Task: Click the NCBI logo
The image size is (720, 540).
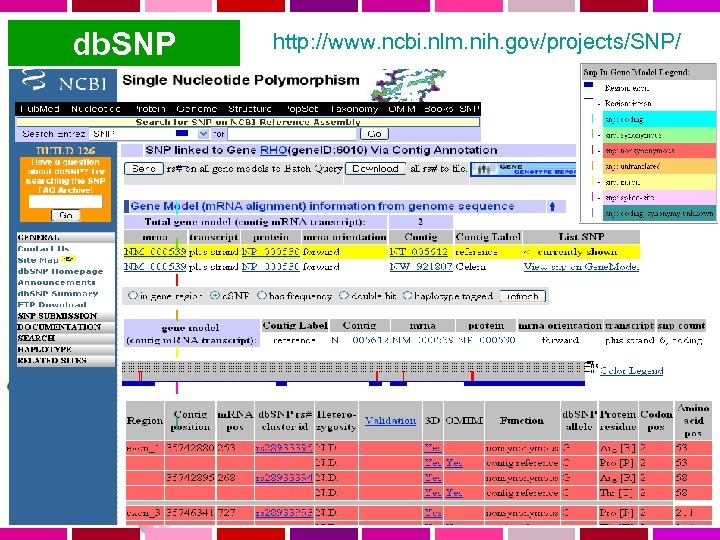Action: tap(64, 82)
